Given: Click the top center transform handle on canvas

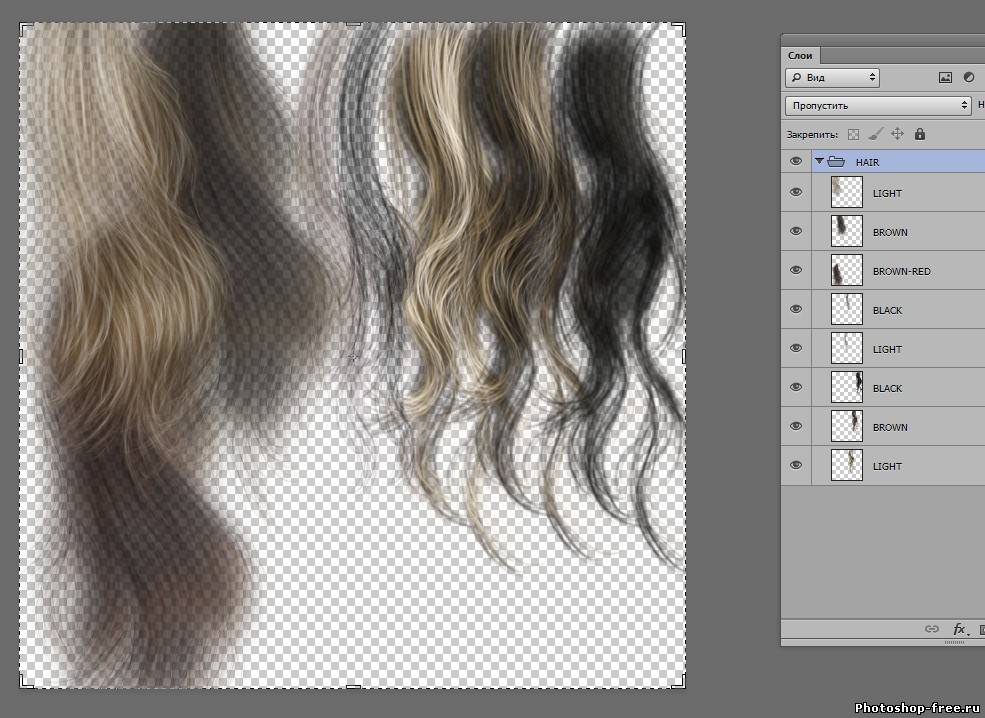Looking at the screenshot, I should pos(352,23).
